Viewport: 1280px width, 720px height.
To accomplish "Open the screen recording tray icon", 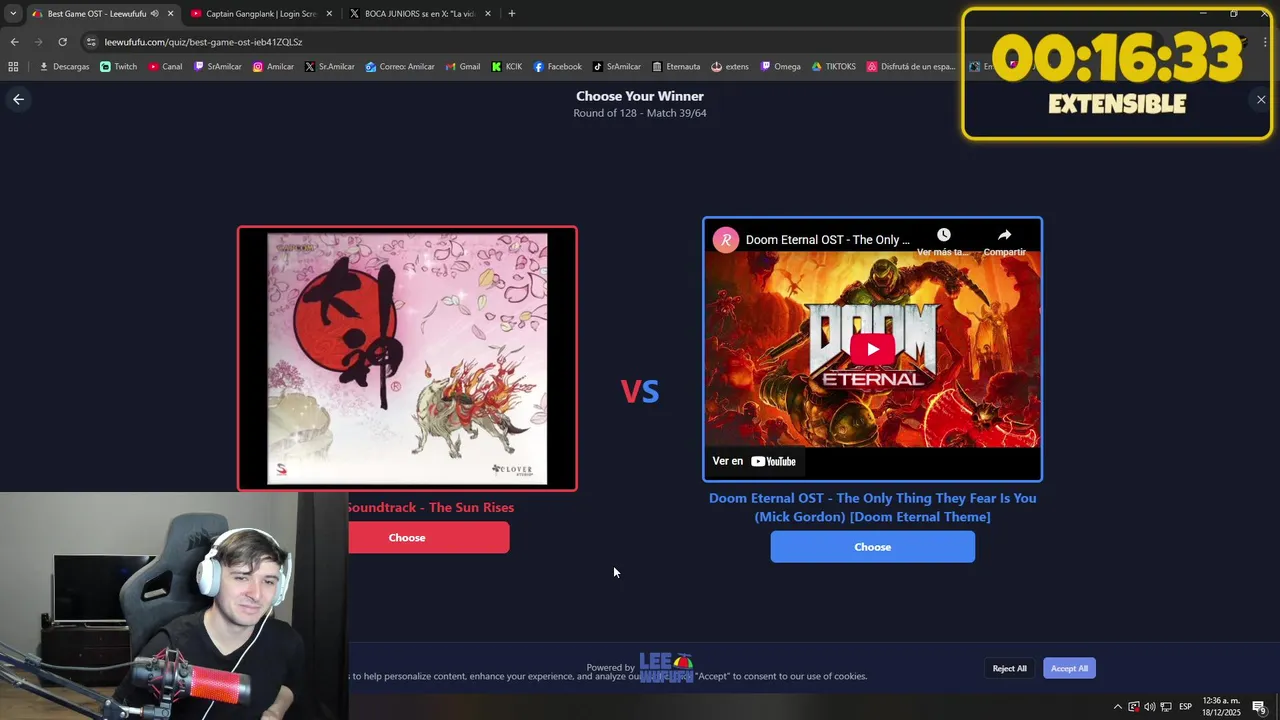I will pyautogui.click(x=1133, y=707).
